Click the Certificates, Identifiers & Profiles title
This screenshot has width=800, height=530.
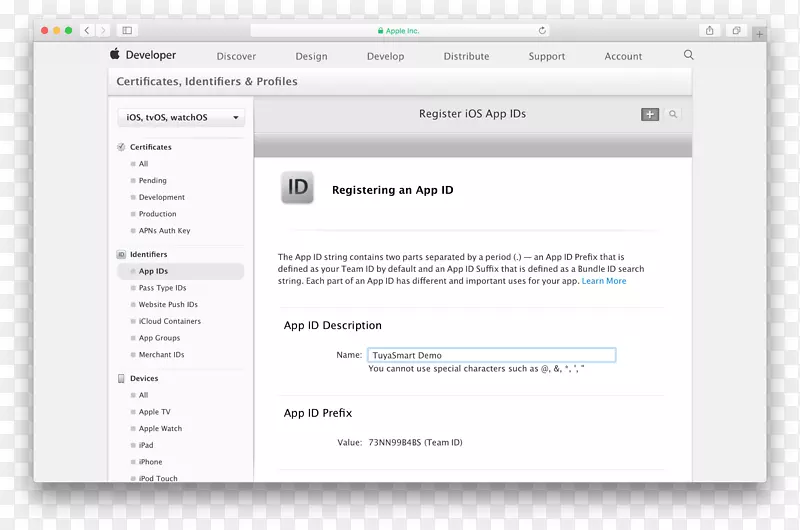pos(207,81)
